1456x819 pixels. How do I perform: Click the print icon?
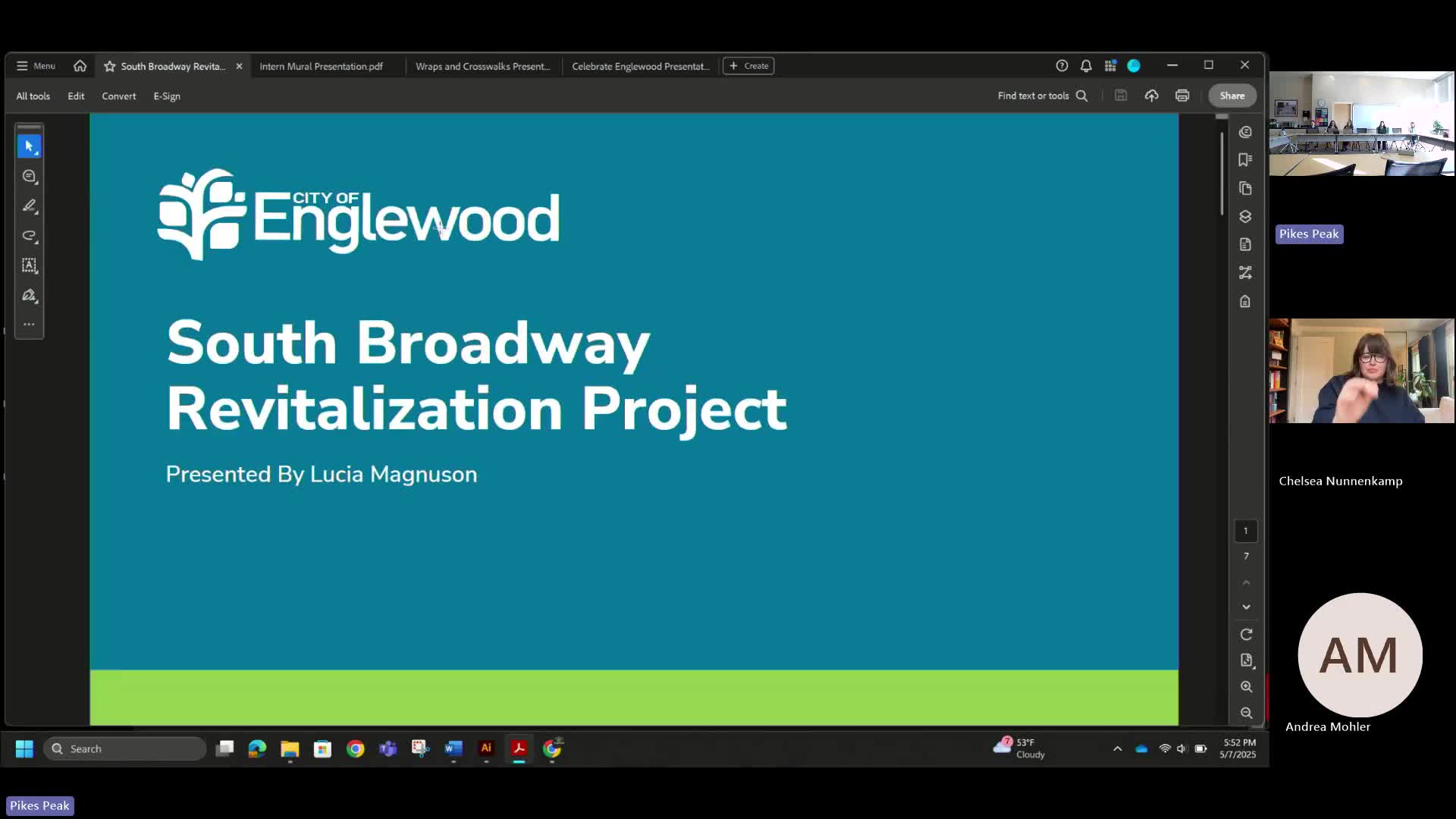1181,96
